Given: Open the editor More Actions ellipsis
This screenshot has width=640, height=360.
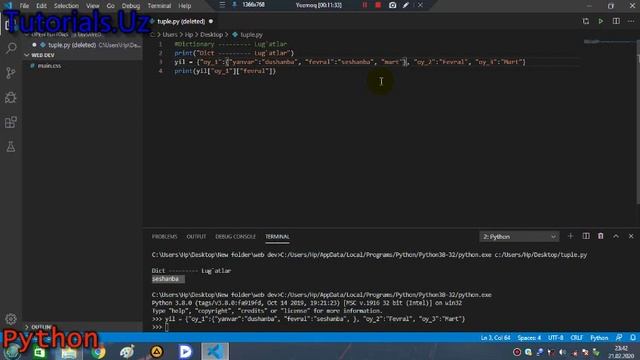Looking at the screenshot, I should tap(631, 21).
